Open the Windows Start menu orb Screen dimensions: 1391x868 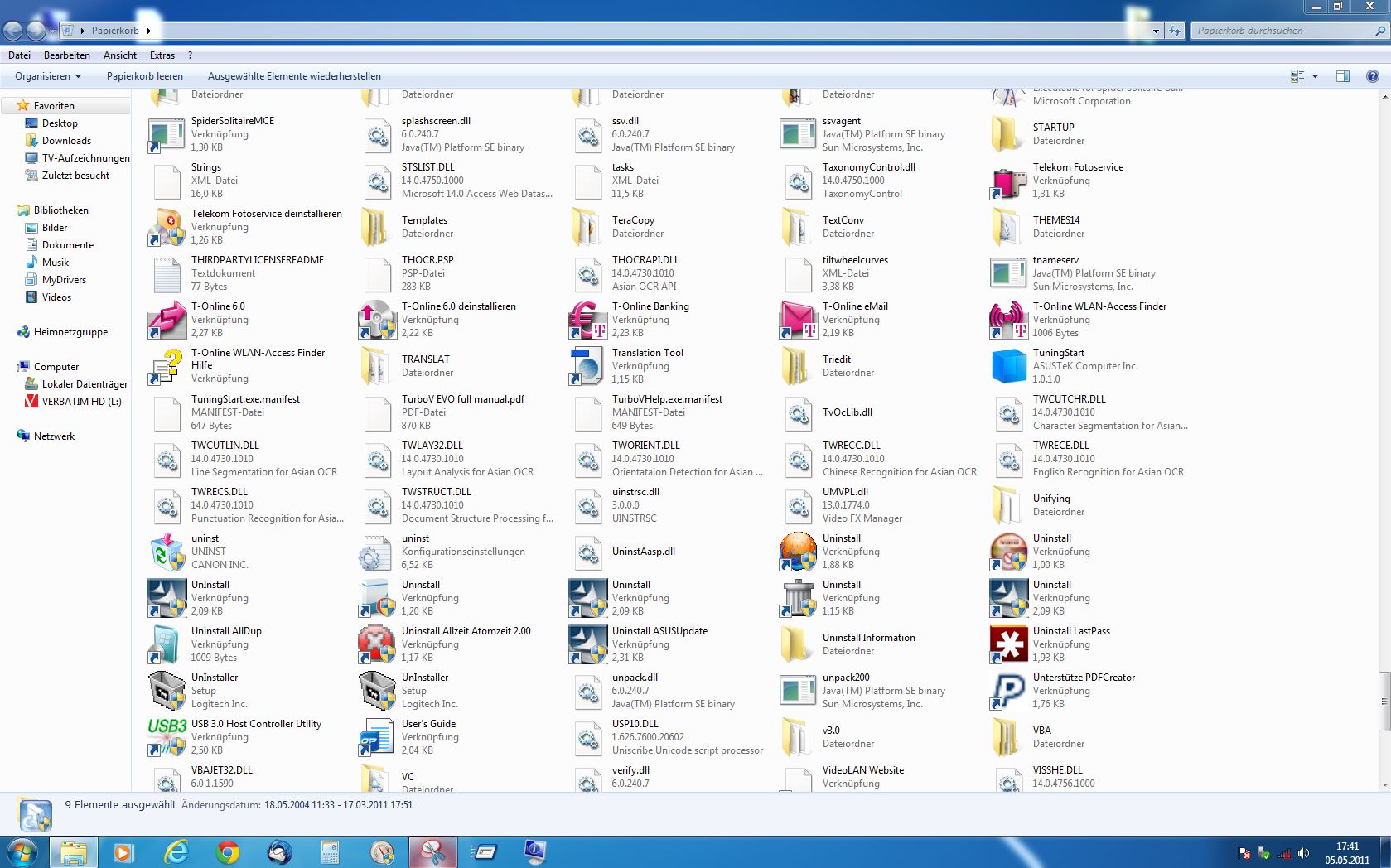click(x=22, y=851)
